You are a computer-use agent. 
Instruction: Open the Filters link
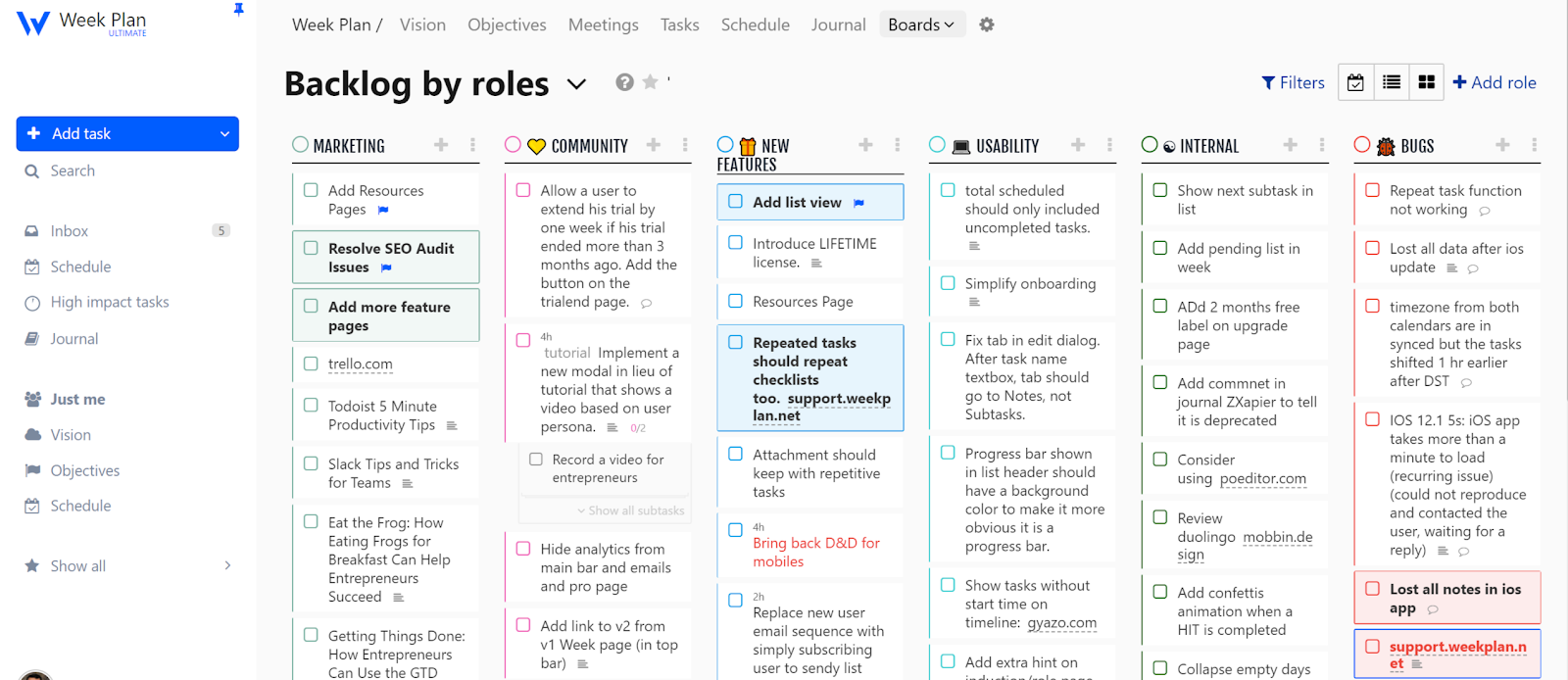coord(1293,83)
